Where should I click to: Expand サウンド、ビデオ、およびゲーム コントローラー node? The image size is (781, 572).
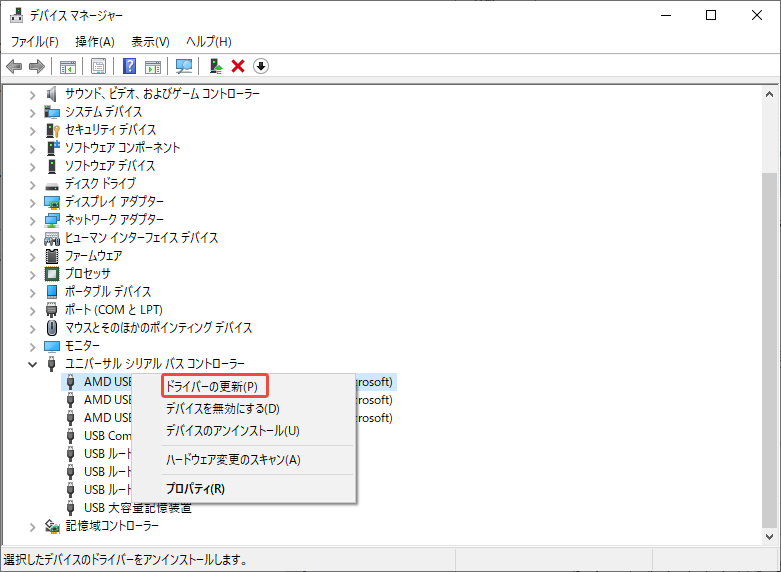[x=32, y=95]
